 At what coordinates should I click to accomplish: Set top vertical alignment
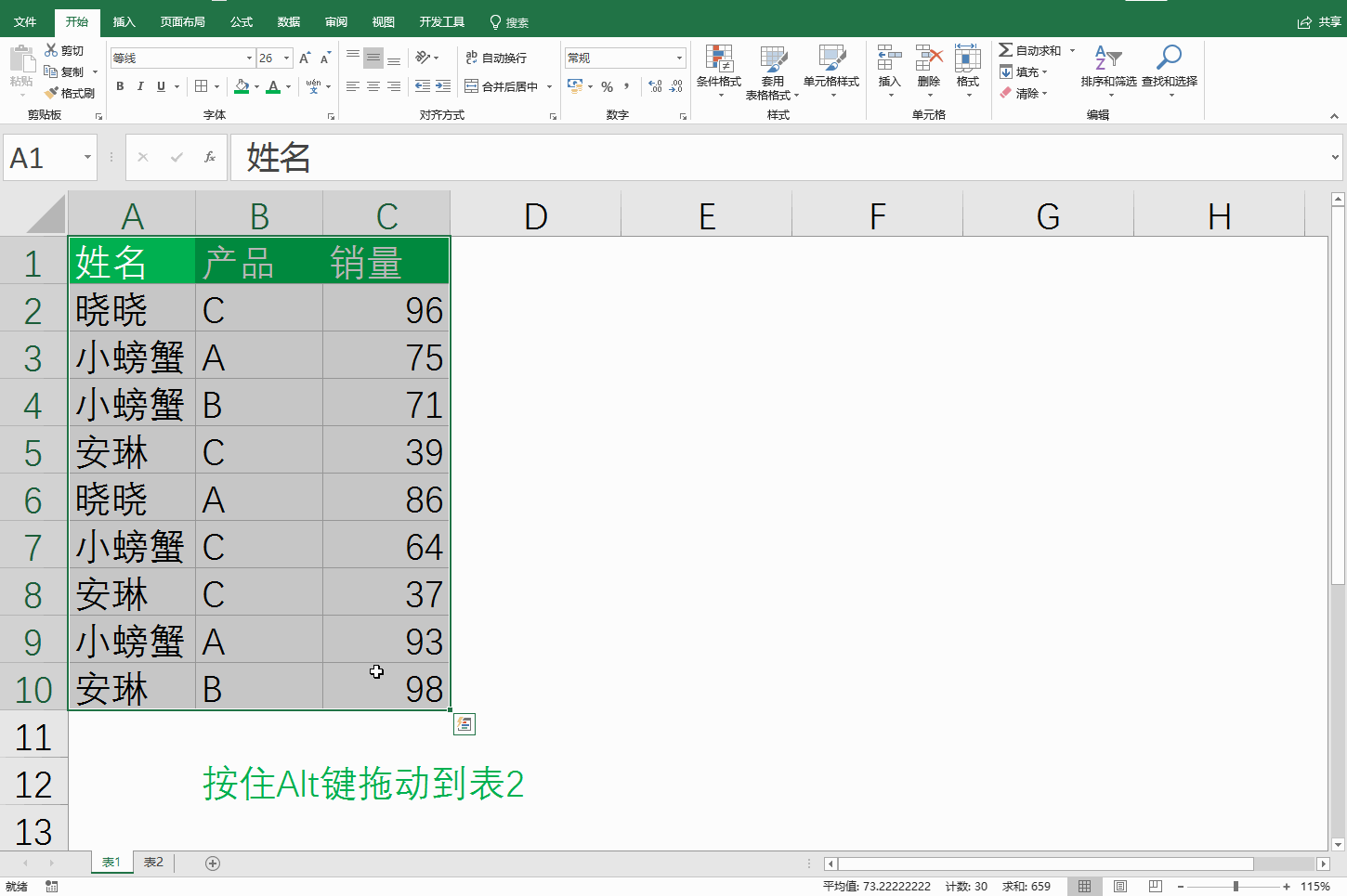click(x=353, y=58)
